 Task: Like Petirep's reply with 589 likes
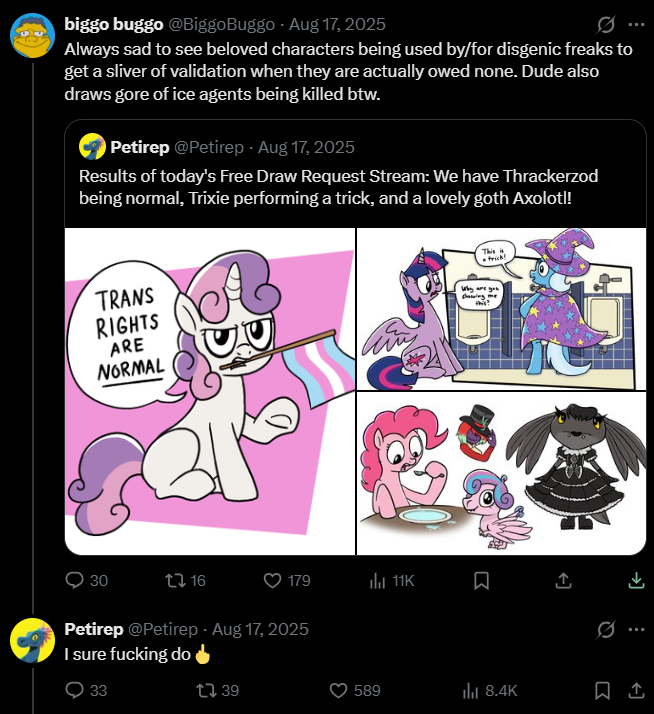[338, 690]
